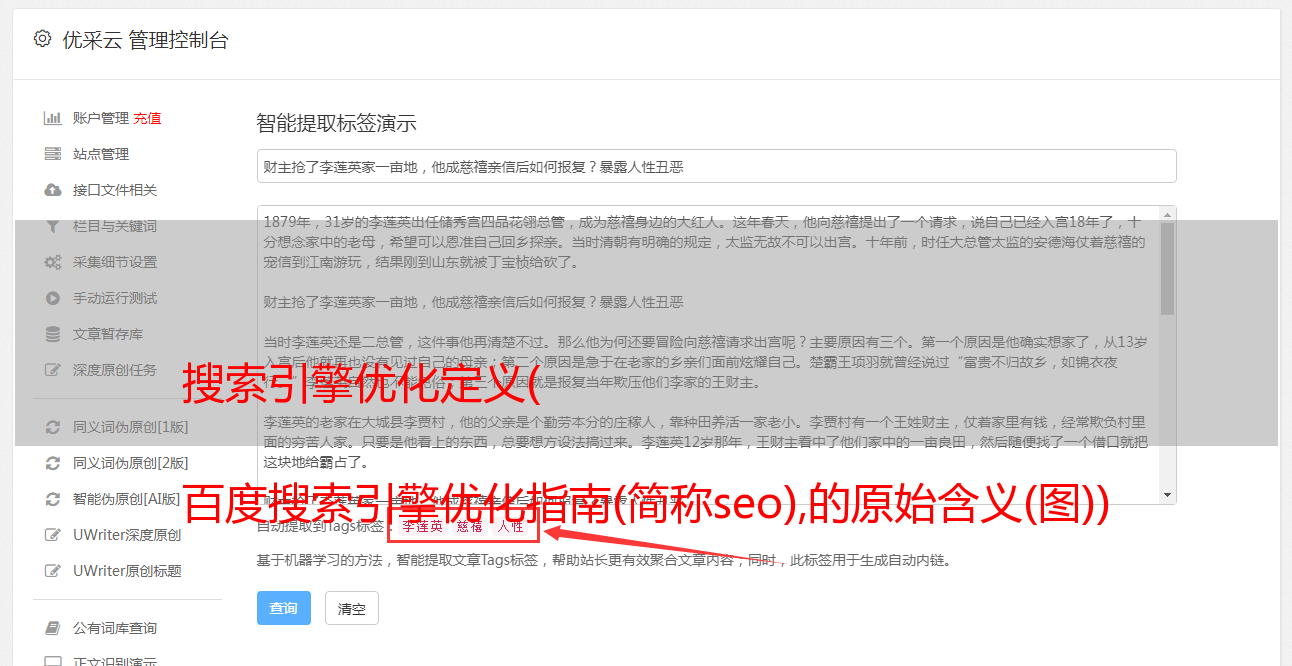
Task: Click the article title input field
Action: (716, 166)
